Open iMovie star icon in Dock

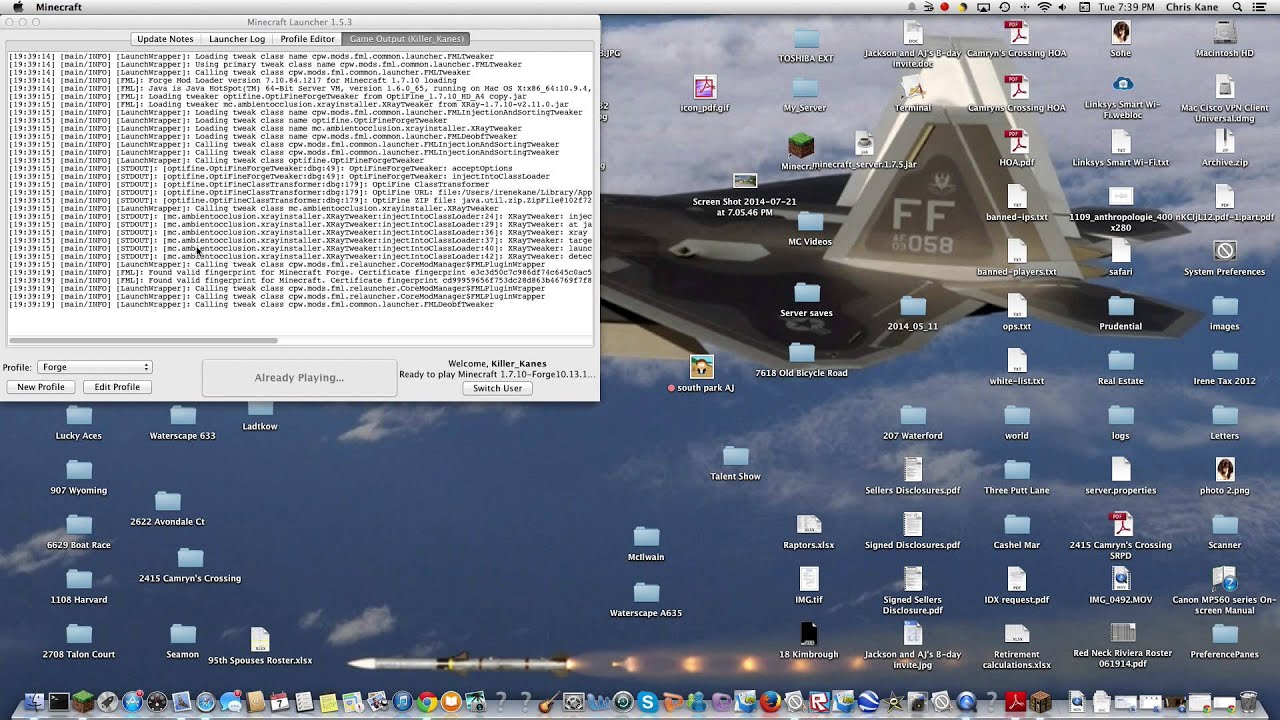[893, 702]
